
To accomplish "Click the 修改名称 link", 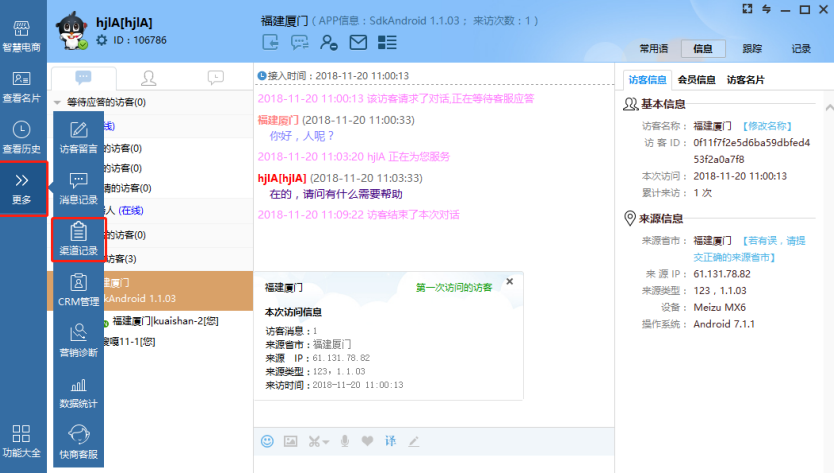I will coord(767,126).
